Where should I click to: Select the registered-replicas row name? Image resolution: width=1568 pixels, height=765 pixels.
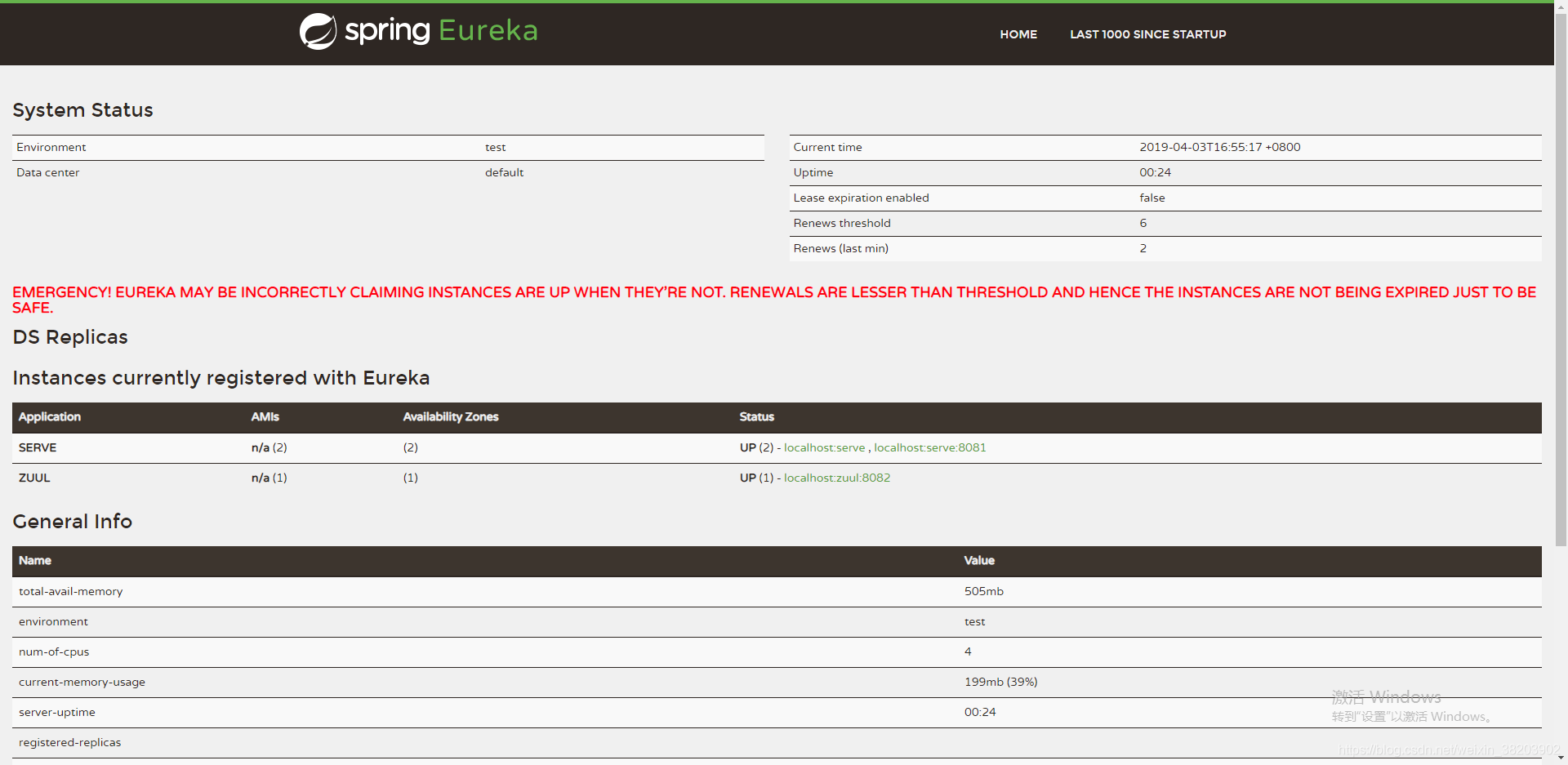point(69,742)
